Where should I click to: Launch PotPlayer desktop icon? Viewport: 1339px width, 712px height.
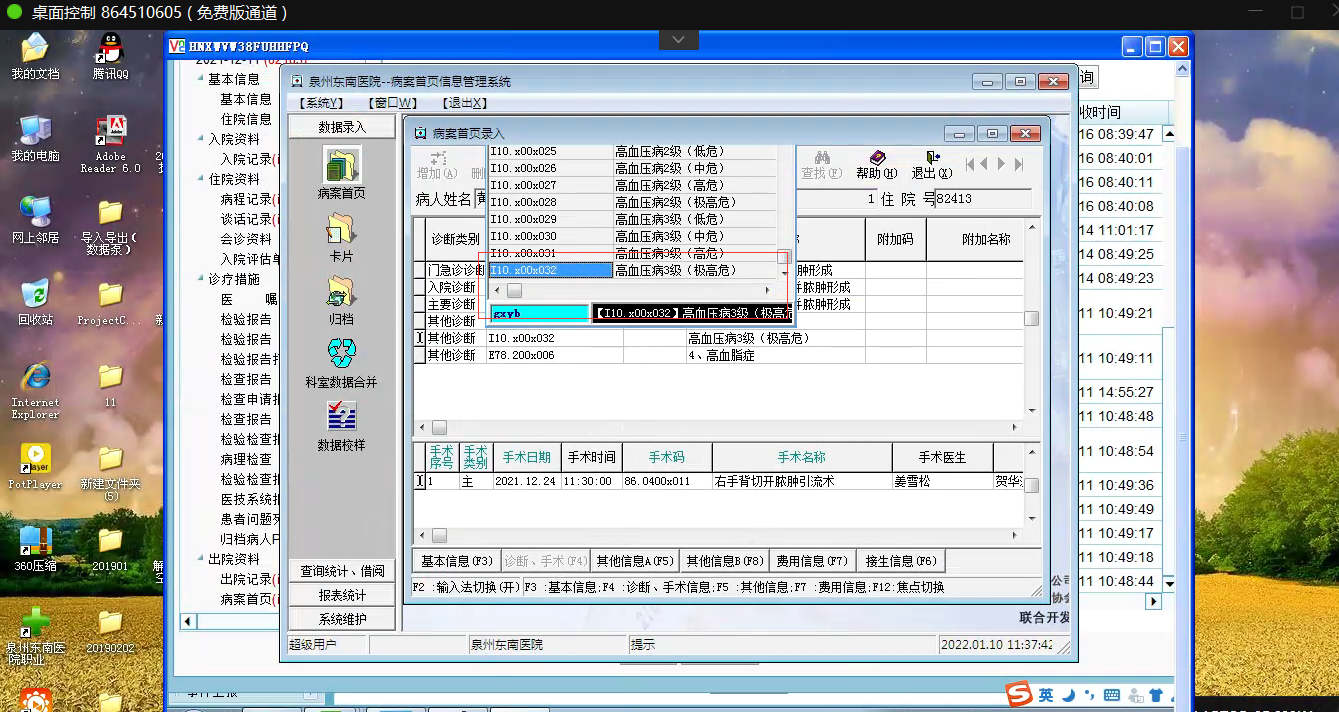click(x=35, y=458)
